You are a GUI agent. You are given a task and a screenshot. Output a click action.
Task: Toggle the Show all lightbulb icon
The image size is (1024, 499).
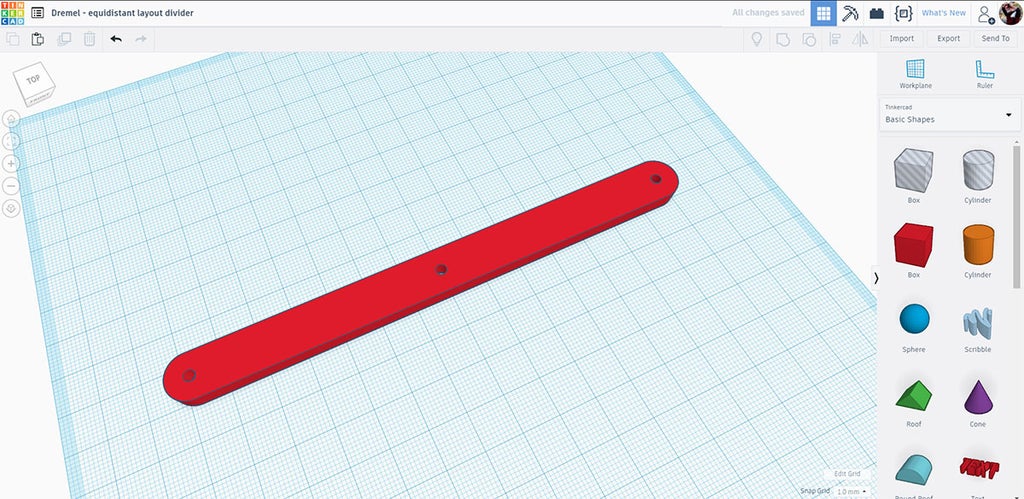point(757,39)
